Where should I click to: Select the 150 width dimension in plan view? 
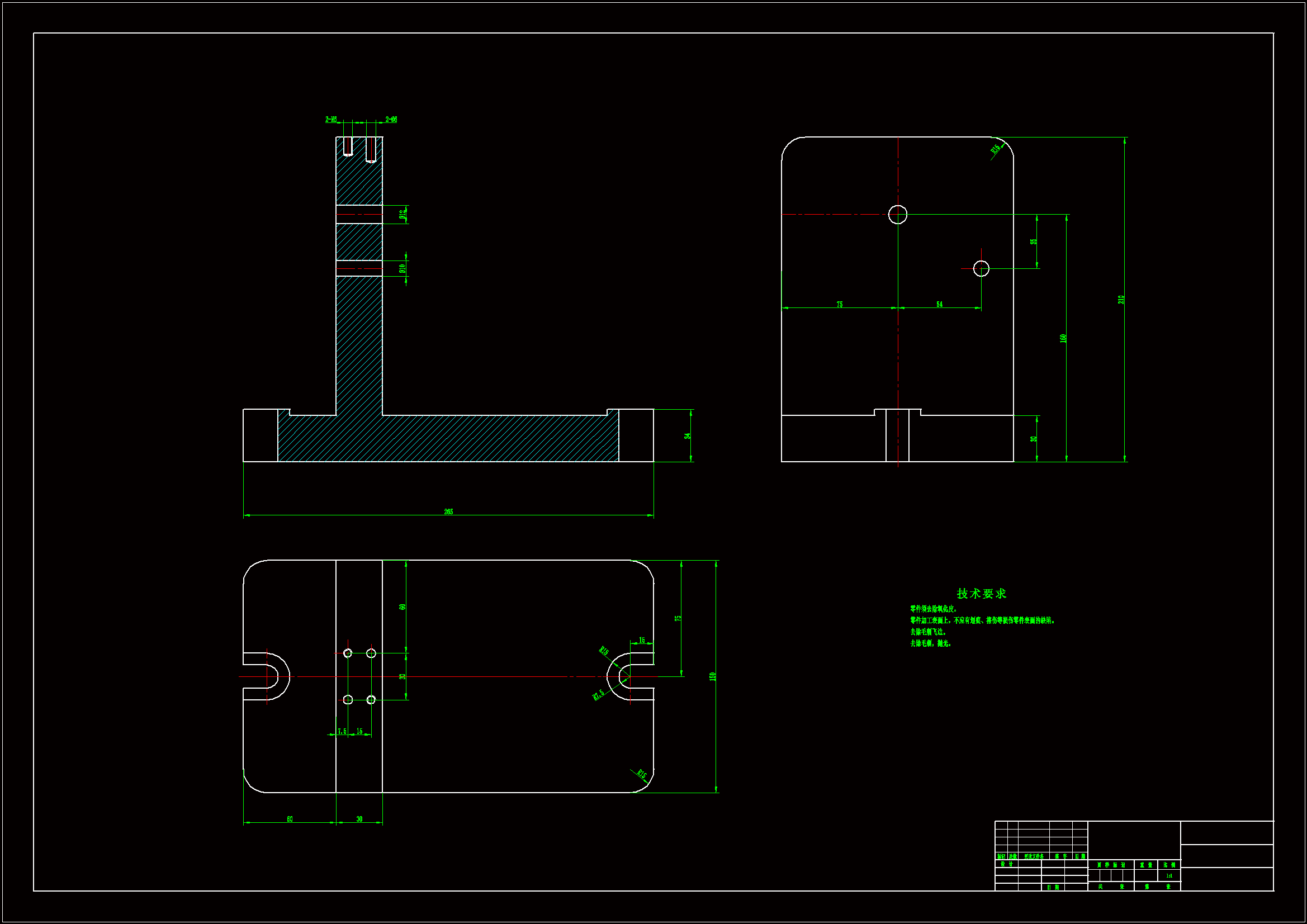[712, 676]
